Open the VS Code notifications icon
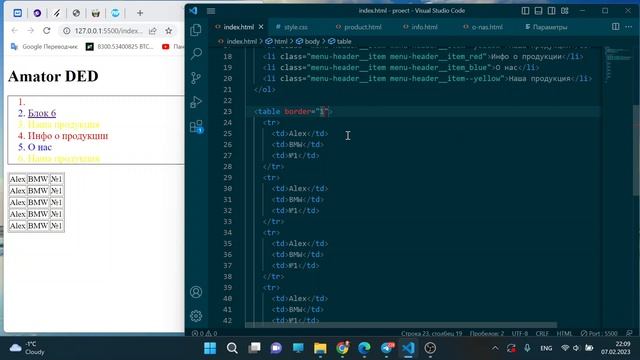This screenshot has width=640, height=360. [x=629, y=333]
